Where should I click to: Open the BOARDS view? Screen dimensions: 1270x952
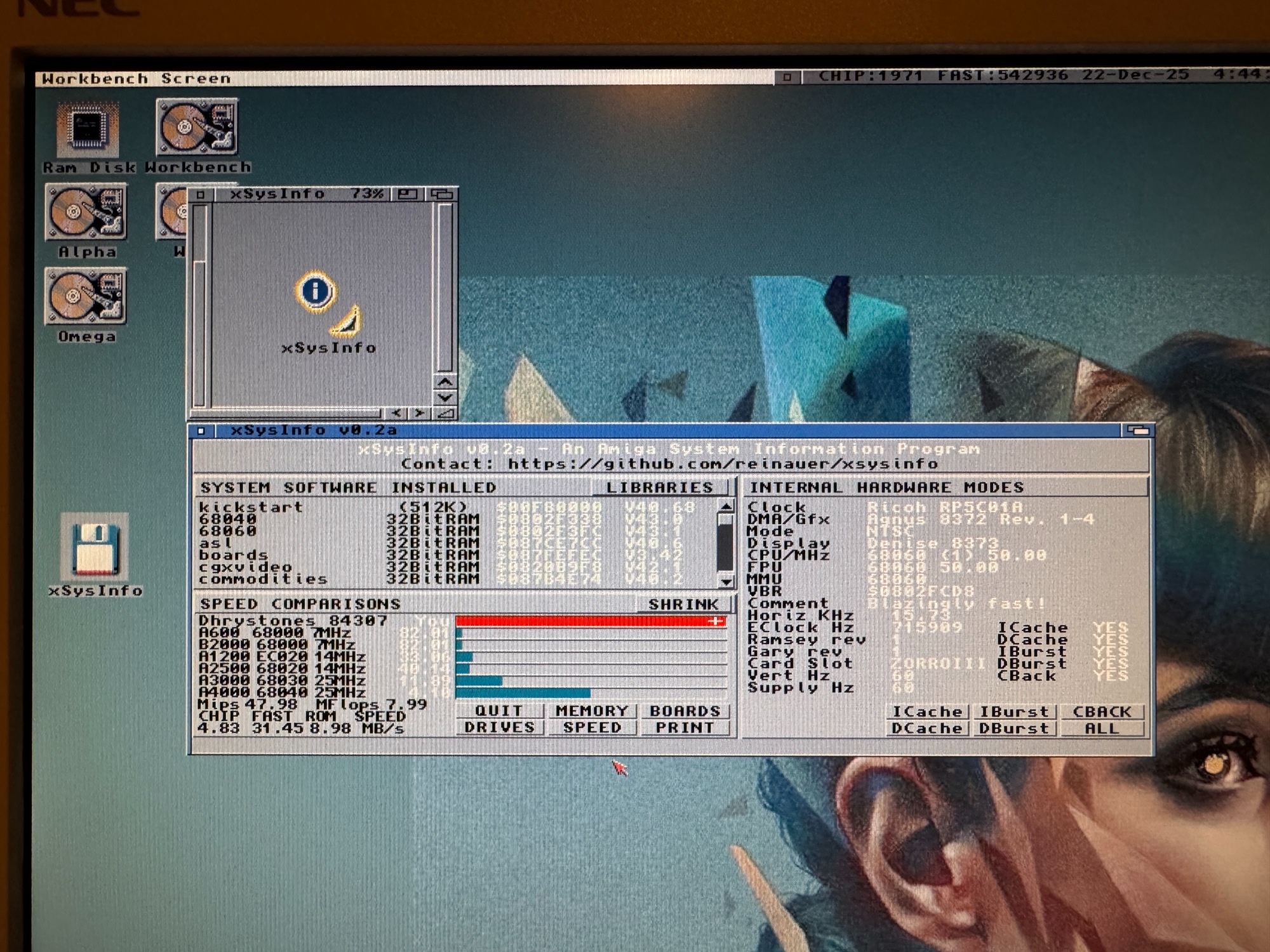pos(685,711)
